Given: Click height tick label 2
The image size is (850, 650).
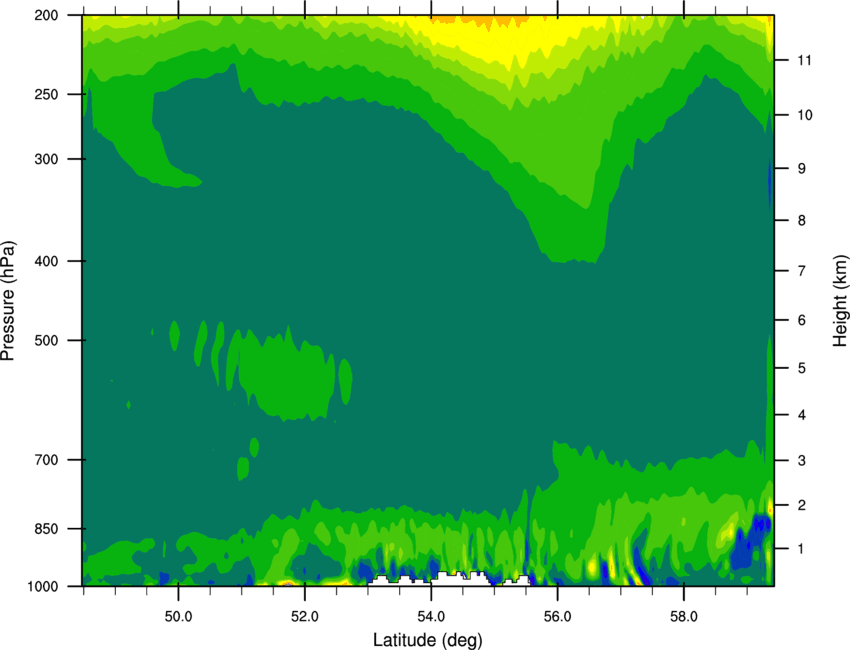Looking at the screenshot, I should (802, 505).
